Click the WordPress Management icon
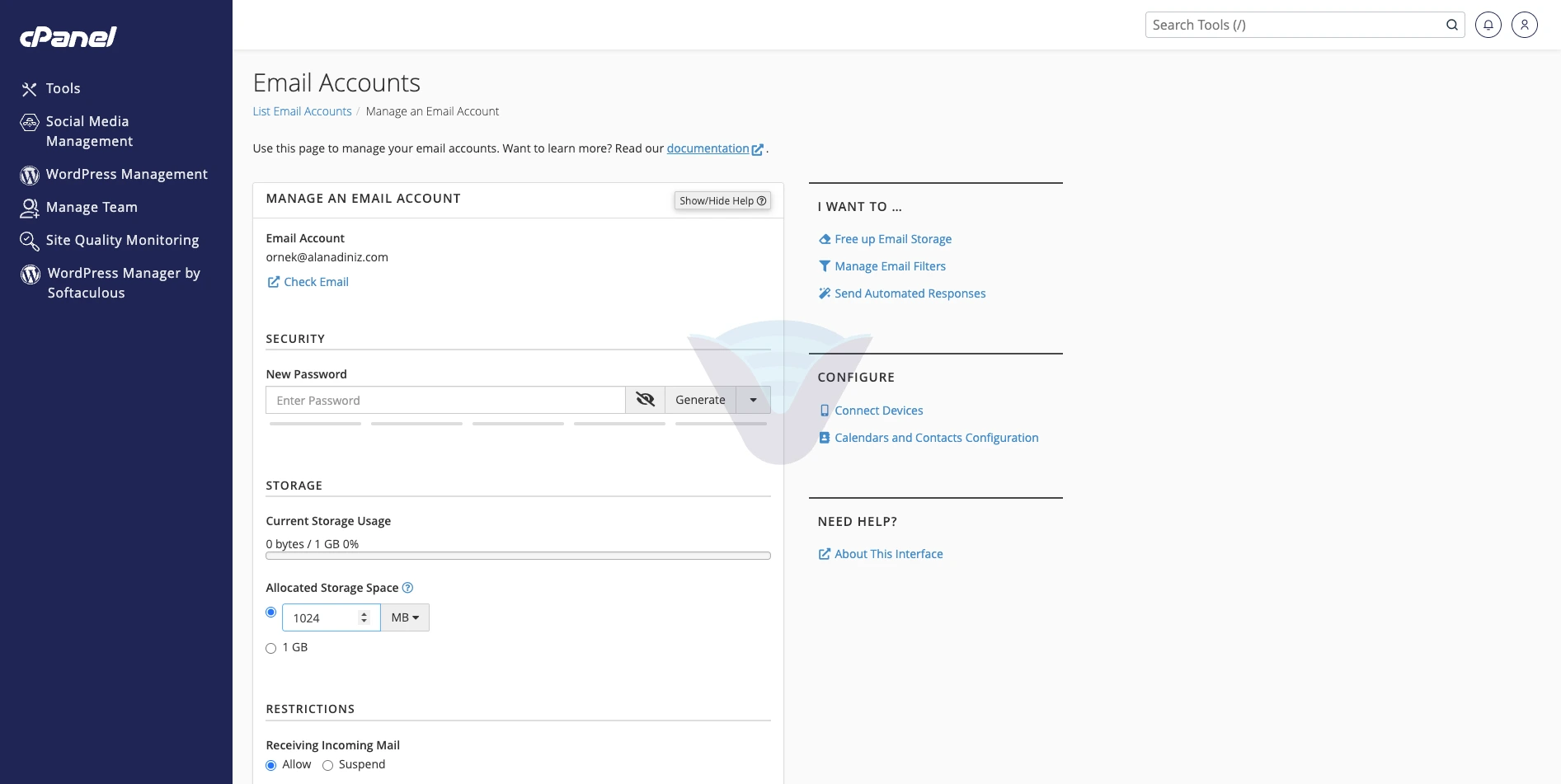The image size is (1561, 784). pyautogui.click(x=30, y=175)
